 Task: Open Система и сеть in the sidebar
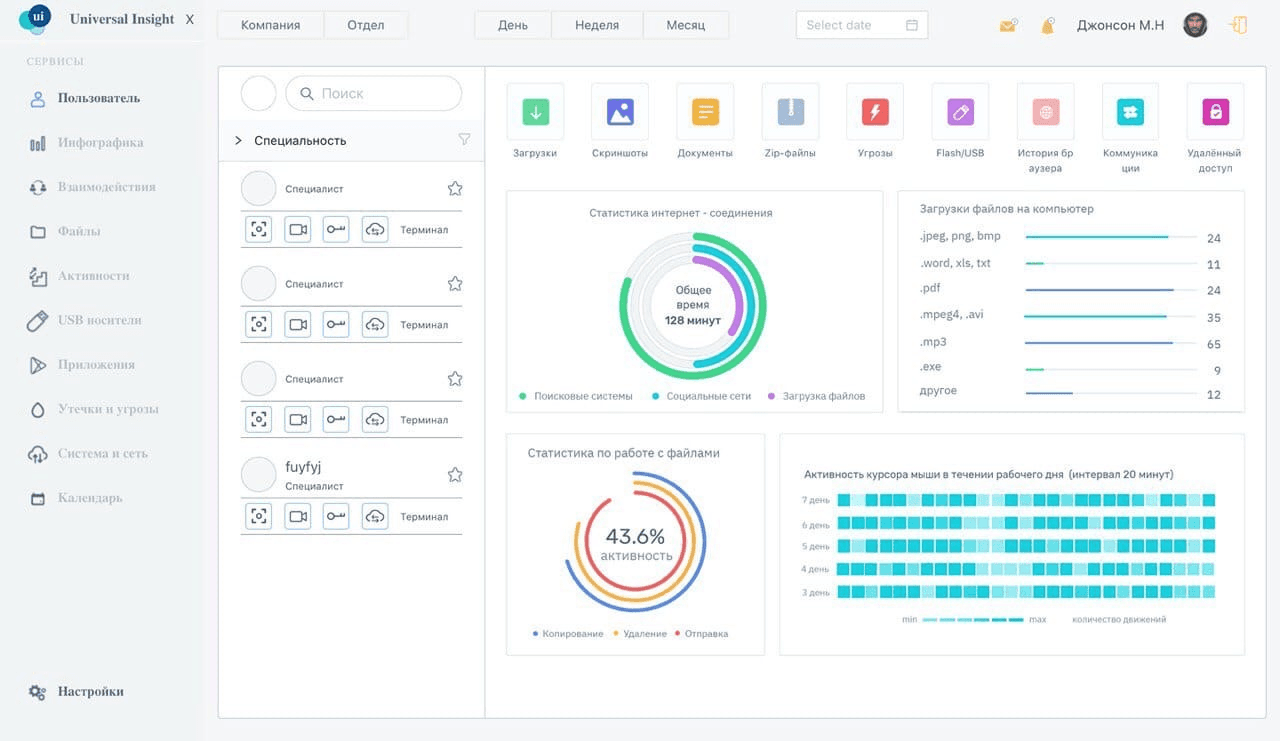(x=102, y=454)
